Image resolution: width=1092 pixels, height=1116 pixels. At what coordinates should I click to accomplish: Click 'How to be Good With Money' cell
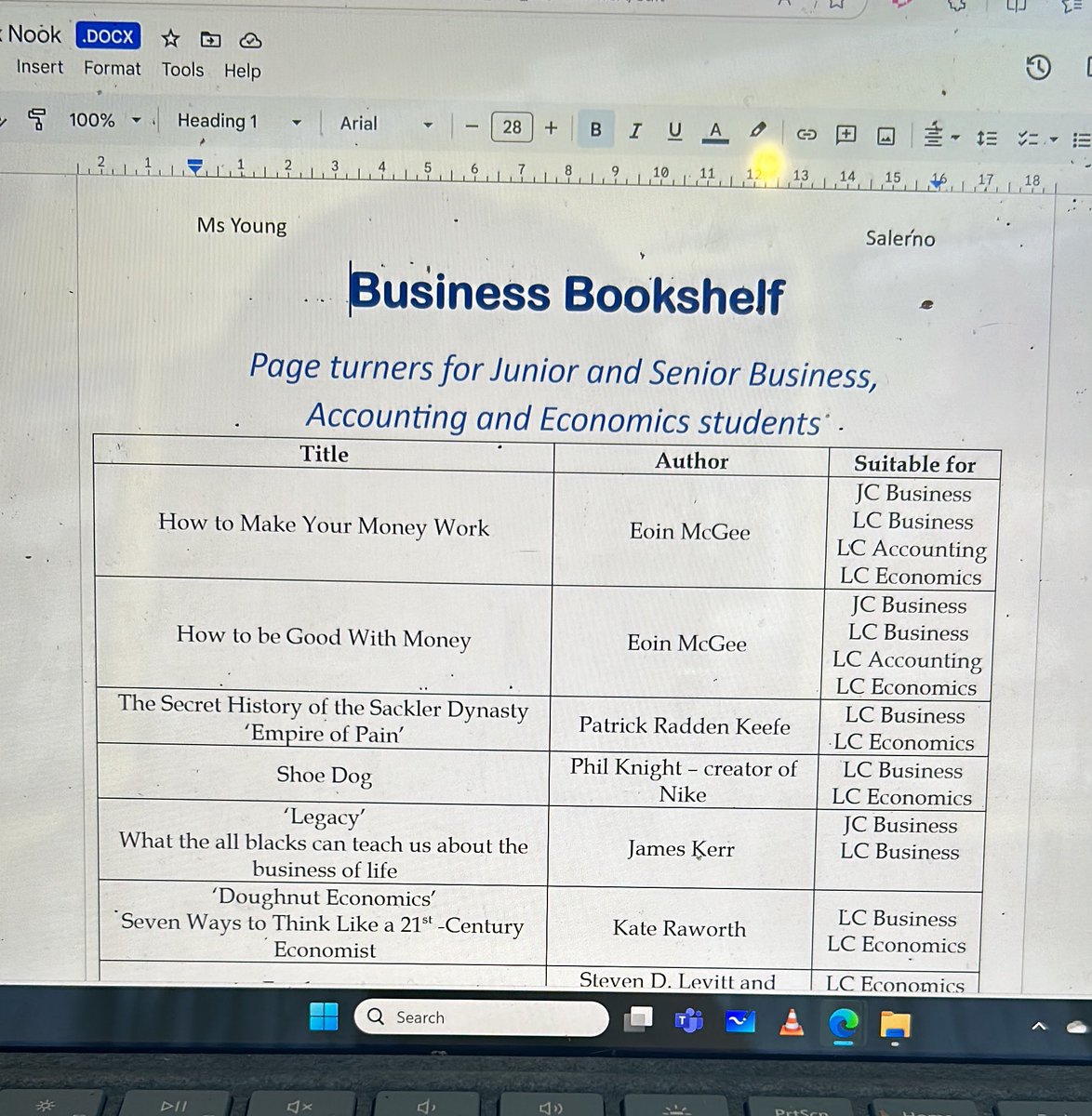click(323, 636)
